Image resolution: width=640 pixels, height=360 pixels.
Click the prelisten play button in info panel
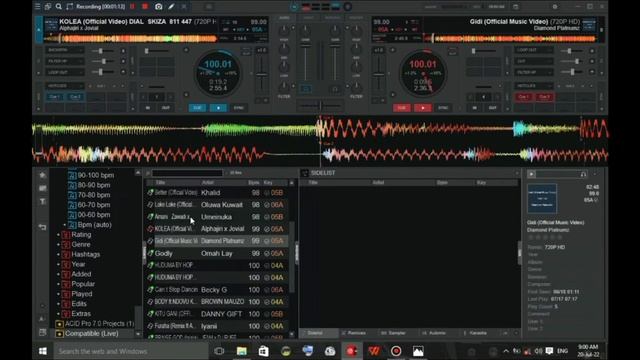pyautogui.click(x=531, y=174)
